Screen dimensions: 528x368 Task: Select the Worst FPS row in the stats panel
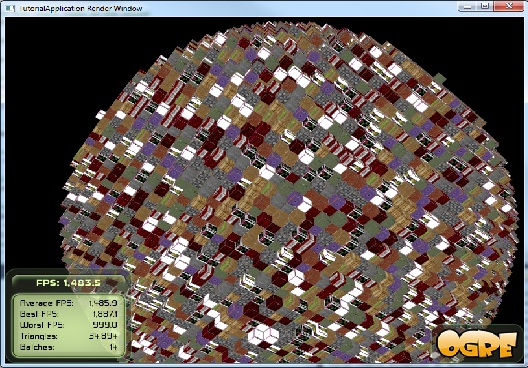tap(68, 325)
